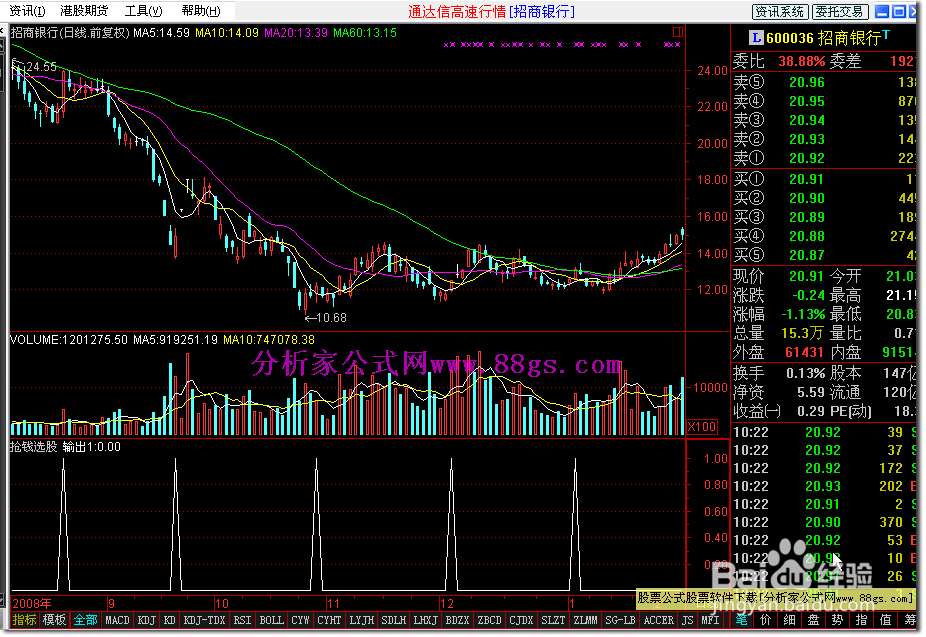This screenshot has width=926, height=637.
Task: Click the MA10:14.09 indicator label
Action: coord(227,33)
